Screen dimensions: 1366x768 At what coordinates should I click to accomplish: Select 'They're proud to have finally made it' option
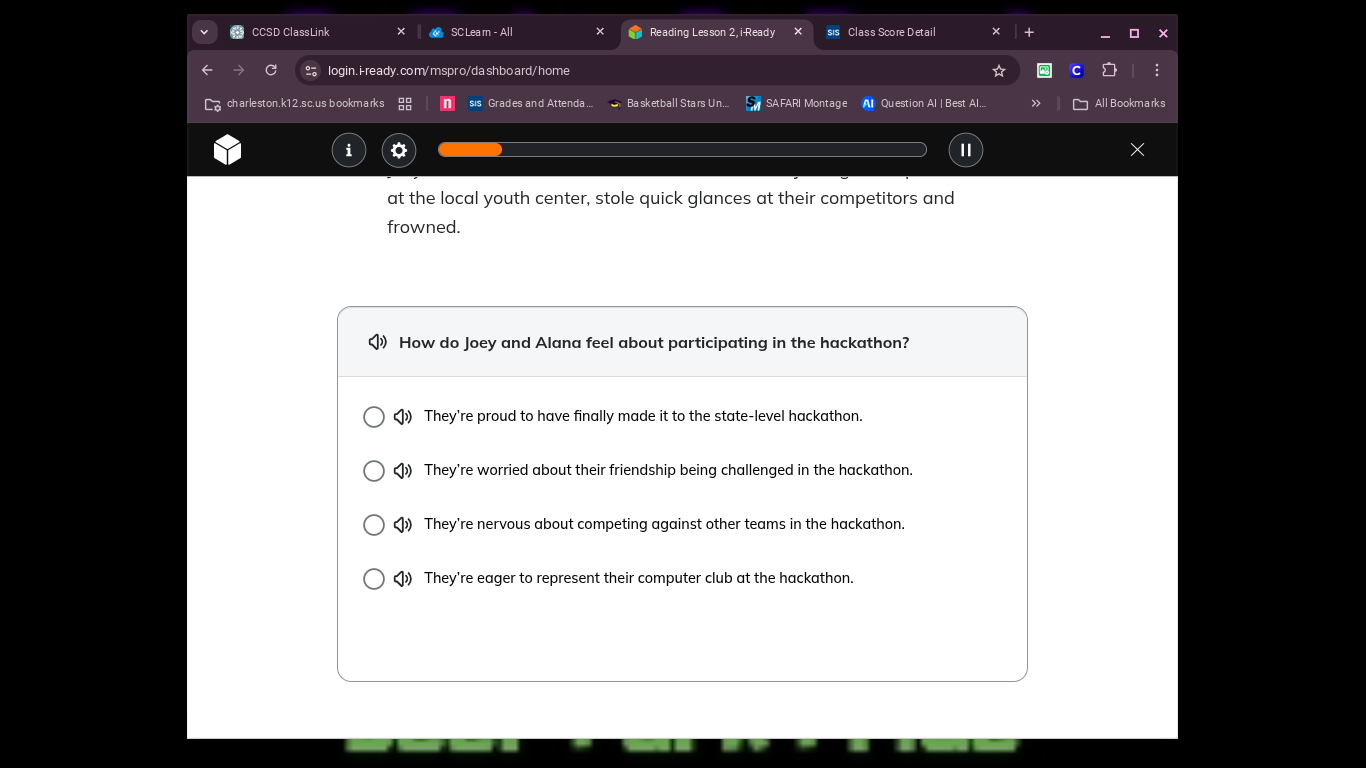pyautogui.click(x=374, y=417)
